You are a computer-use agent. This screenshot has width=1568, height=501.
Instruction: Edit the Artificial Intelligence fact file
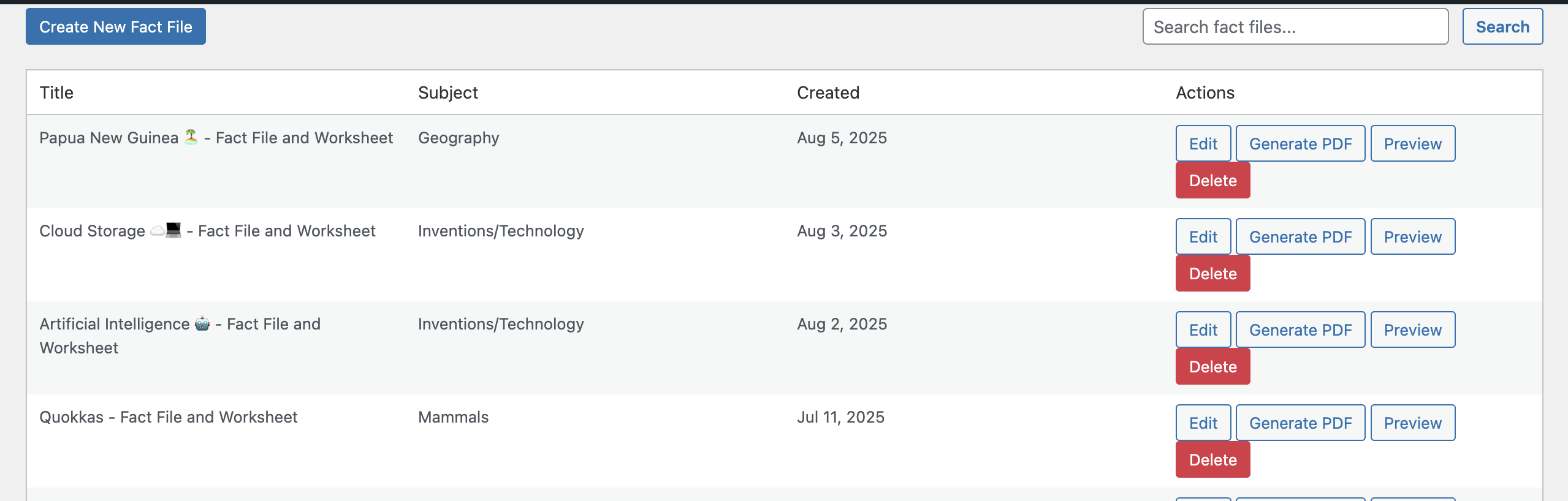tap(1201, 330)
